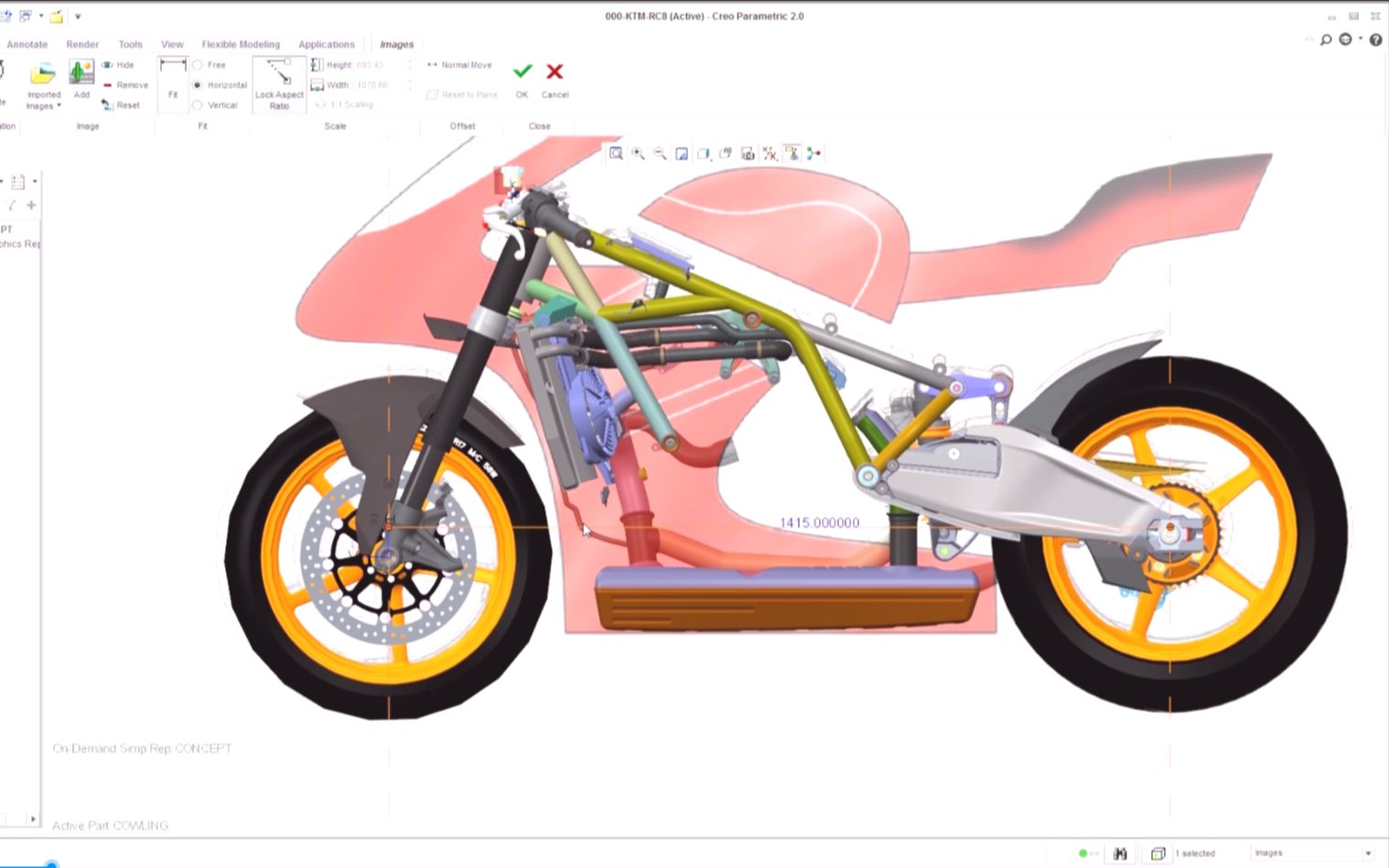This screenshot has height=868, width=1389.
Task: Expand the Customize Quick Access Toolbar arrow
Action: 78,16
